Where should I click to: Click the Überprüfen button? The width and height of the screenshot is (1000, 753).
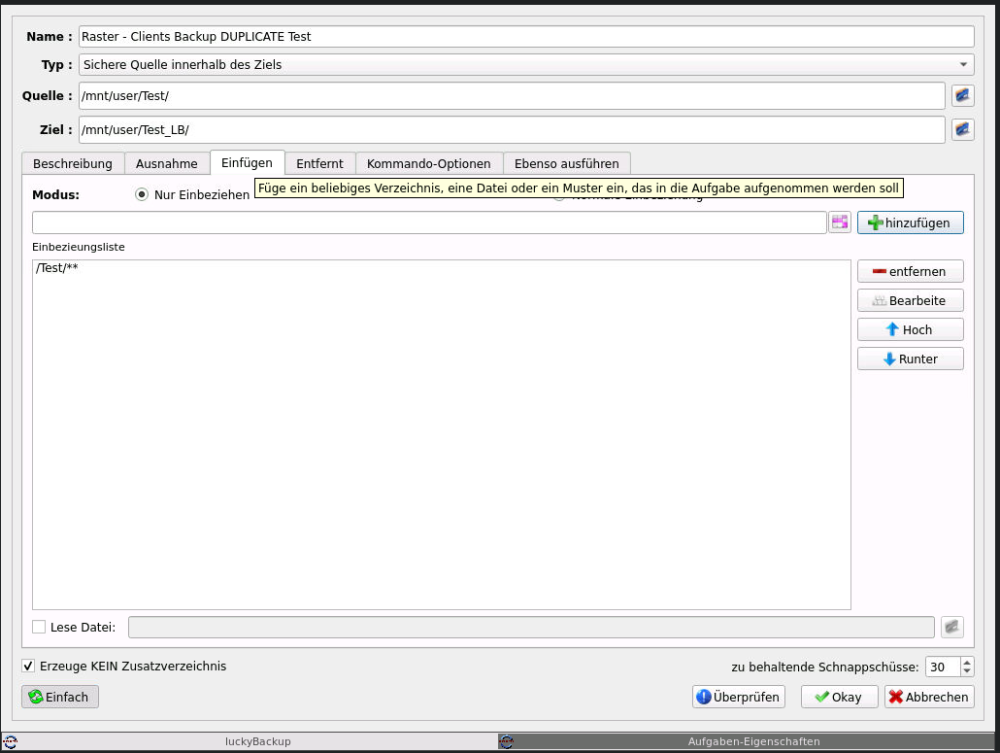point(739,697)
